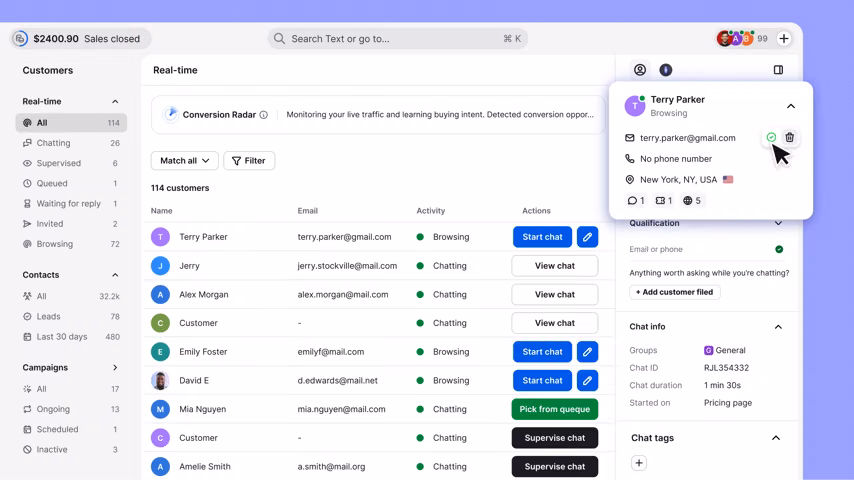Pick Mia Nguyen from queue

pyautogui.click(x=554, y=409)
